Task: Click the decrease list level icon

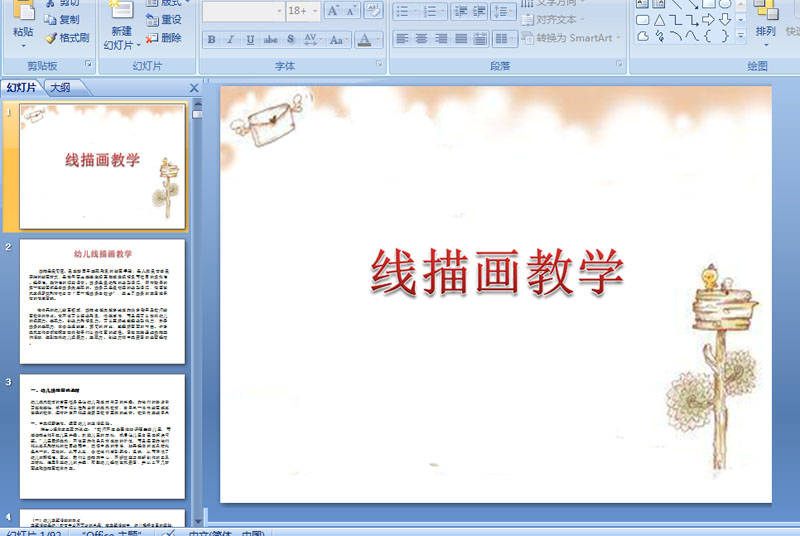Action: click(x=460, y=11)
